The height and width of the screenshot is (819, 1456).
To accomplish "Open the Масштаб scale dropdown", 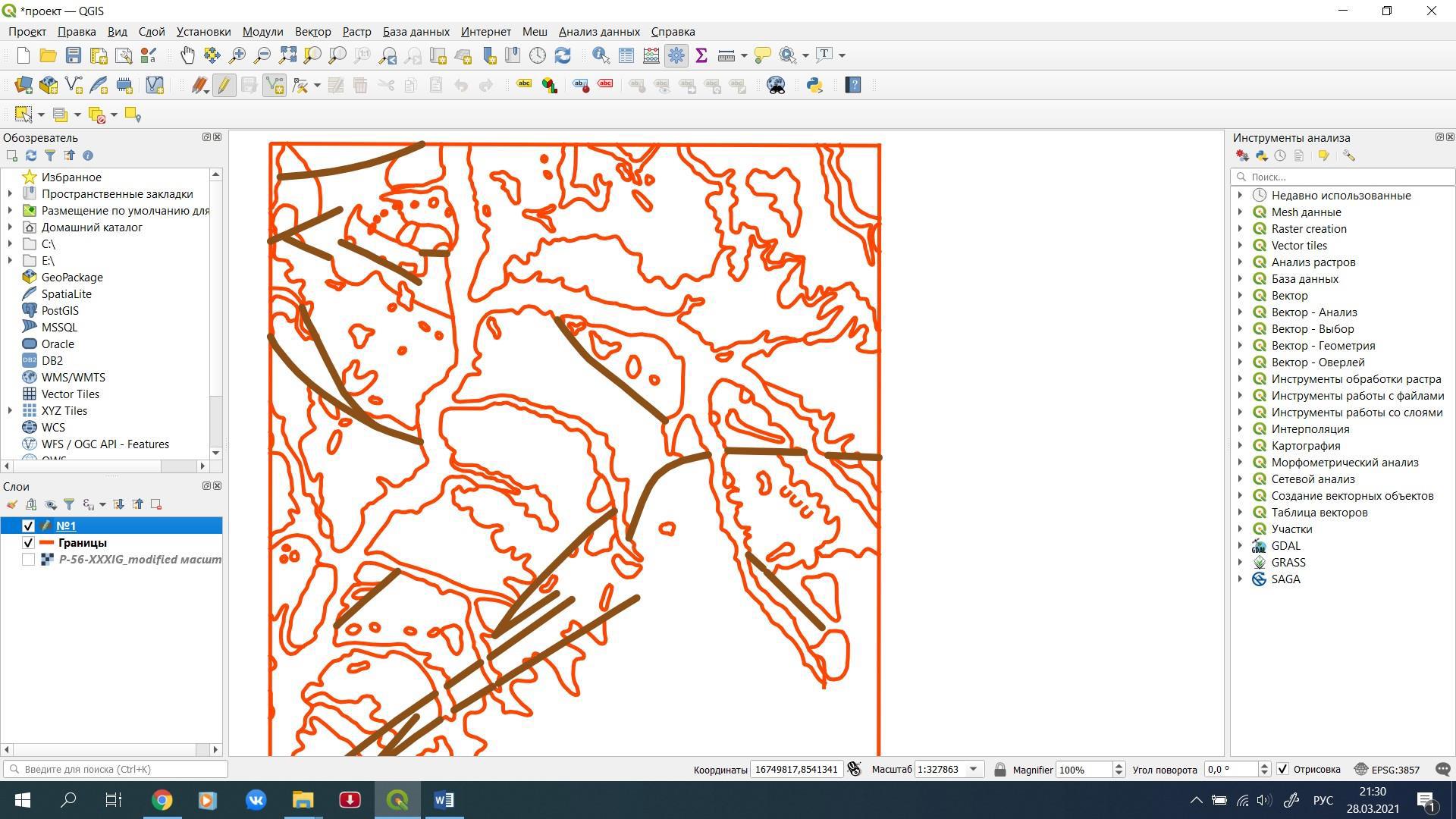I will coord(974,769).
